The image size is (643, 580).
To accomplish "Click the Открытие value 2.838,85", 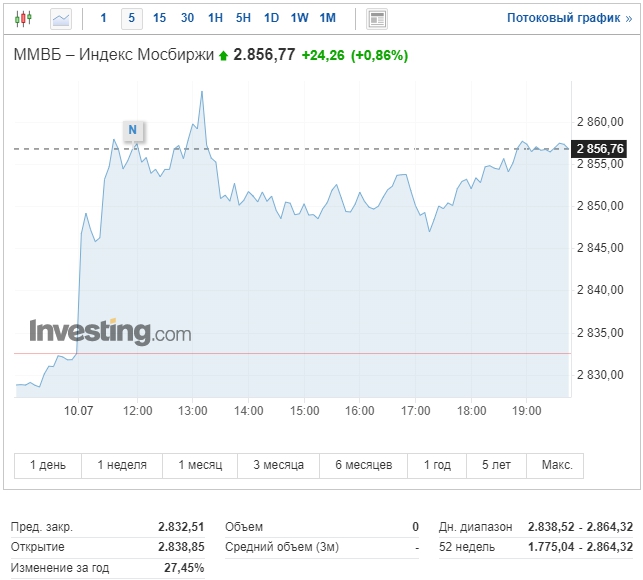I will [x=181, y=547].
